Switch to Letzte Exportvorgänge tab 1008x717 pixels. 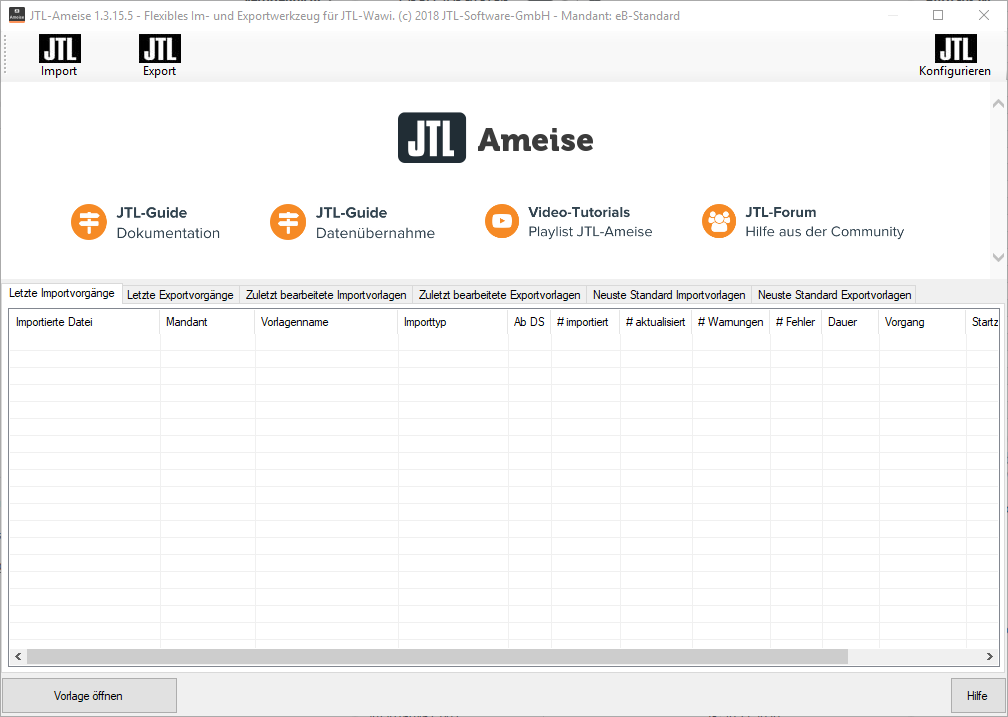pyautogui.click(x=180, y=295)
